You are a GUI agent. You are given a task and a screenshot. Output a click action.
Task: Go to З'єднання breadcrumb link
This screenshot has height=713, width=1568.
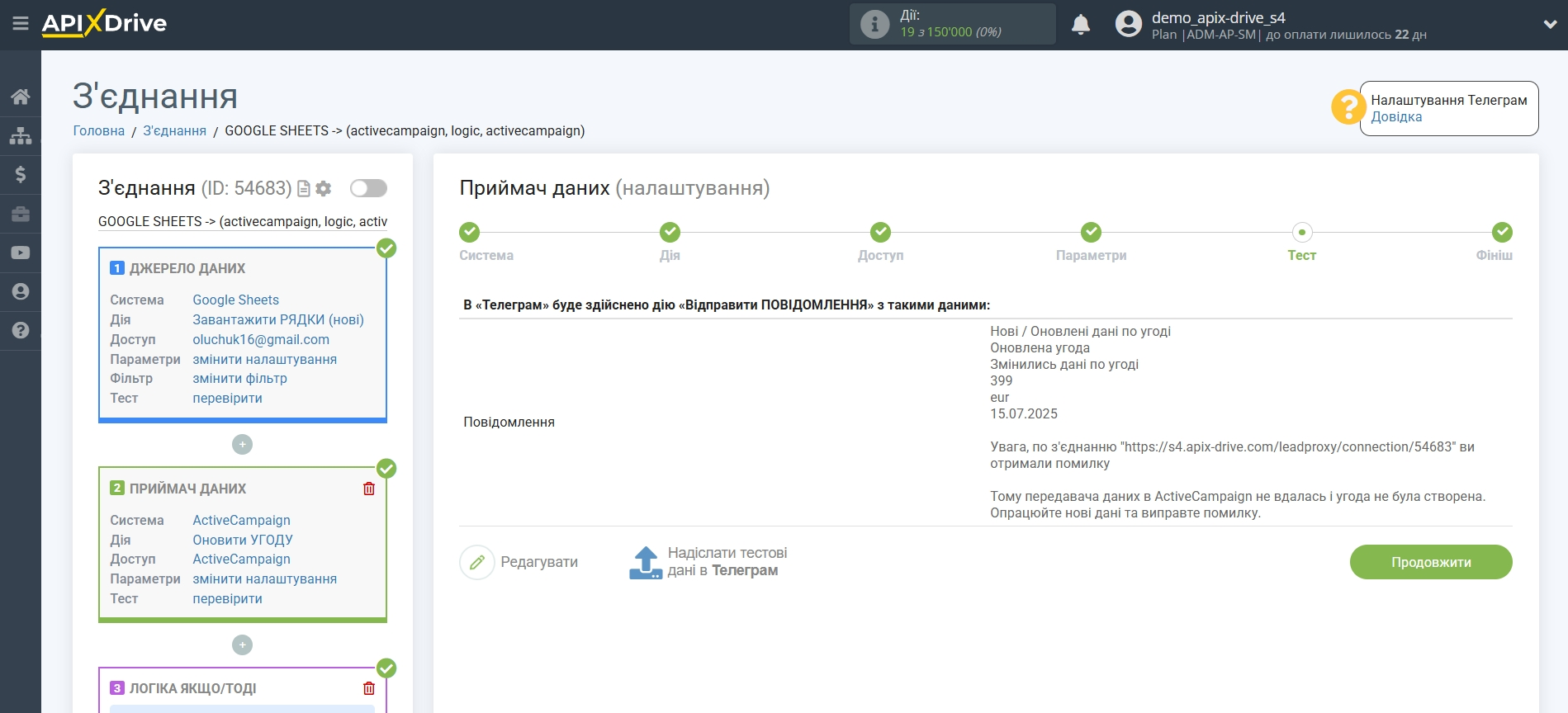coord(174,130)
